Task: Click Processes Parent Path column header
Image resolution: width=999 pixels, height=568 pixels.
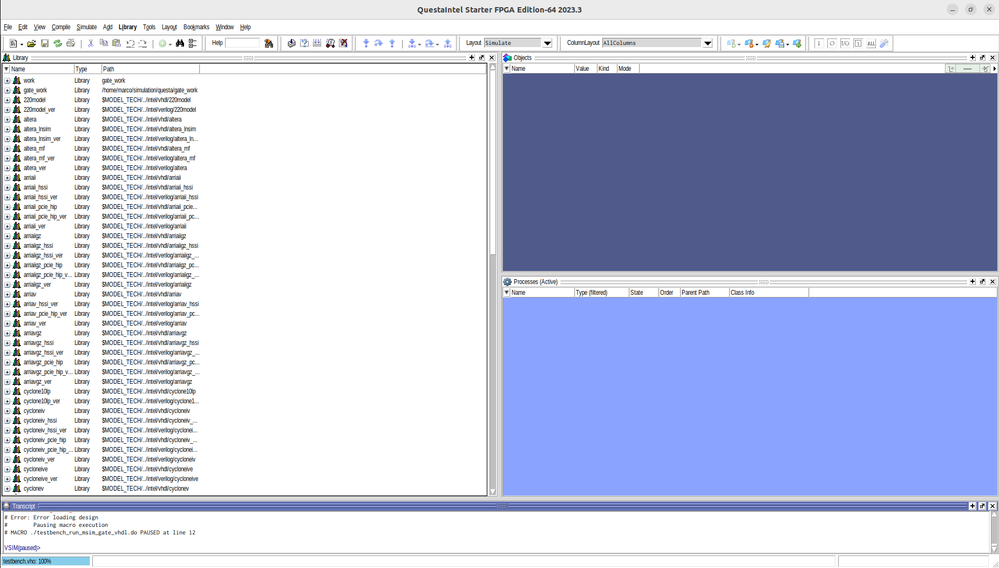Action: click(704, 292)
